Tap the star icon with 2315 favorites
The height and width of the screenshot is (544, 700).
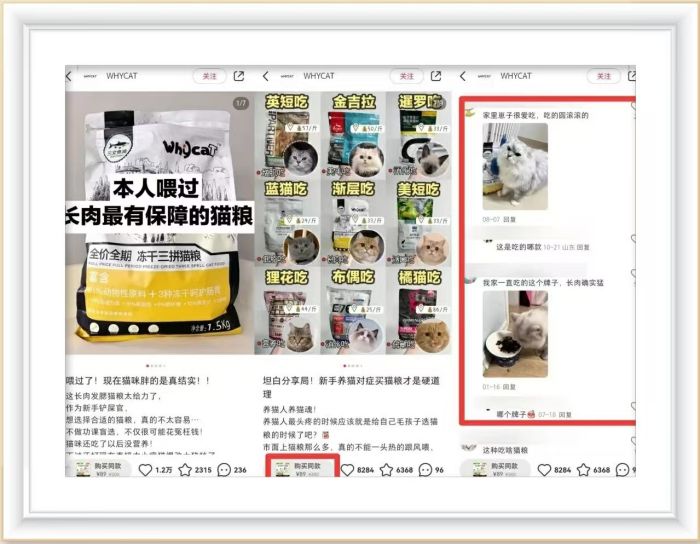185,469
